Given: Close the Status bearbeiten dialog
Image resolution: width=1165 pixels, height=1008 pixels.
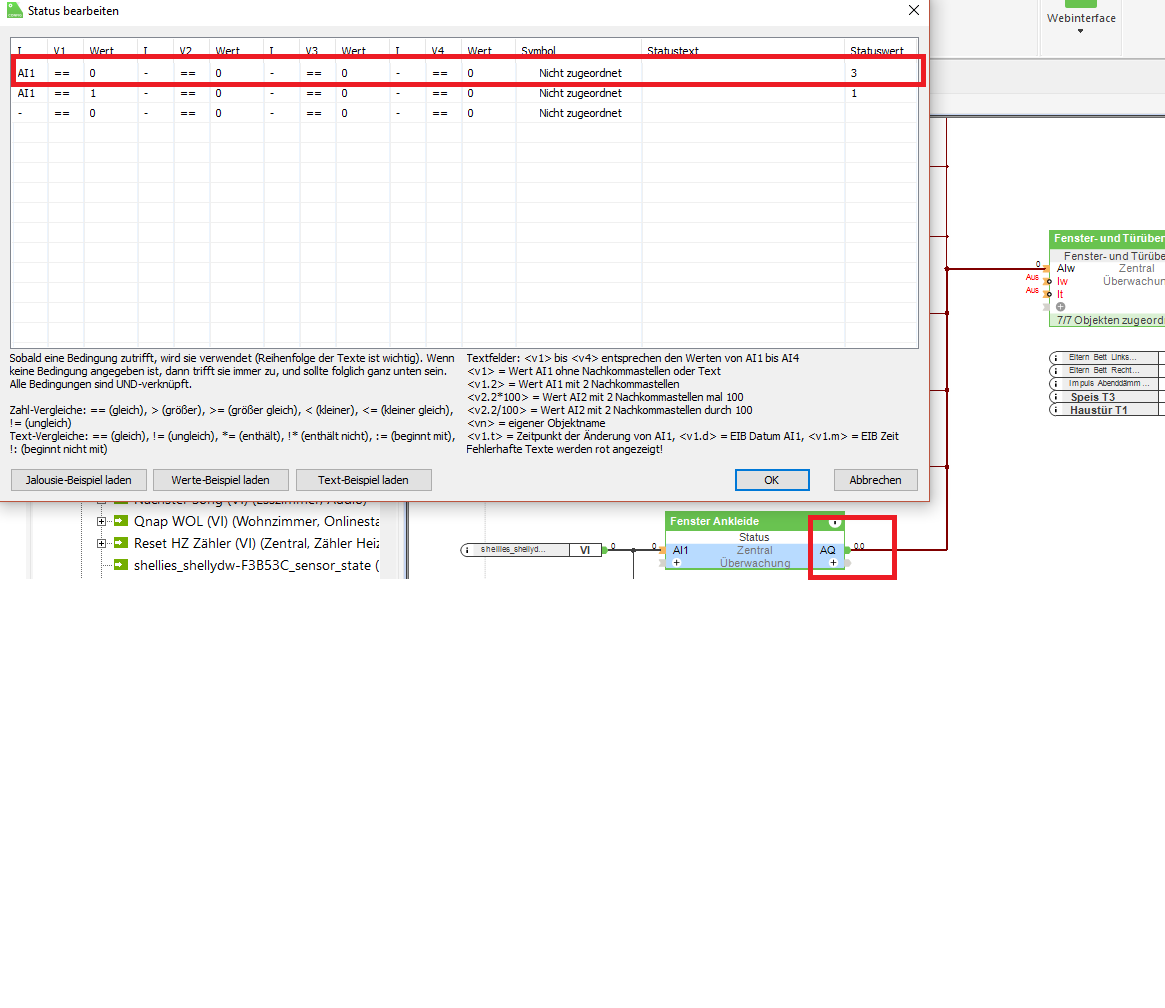Looking at the screenshot, I should click(x=914, y=10).
